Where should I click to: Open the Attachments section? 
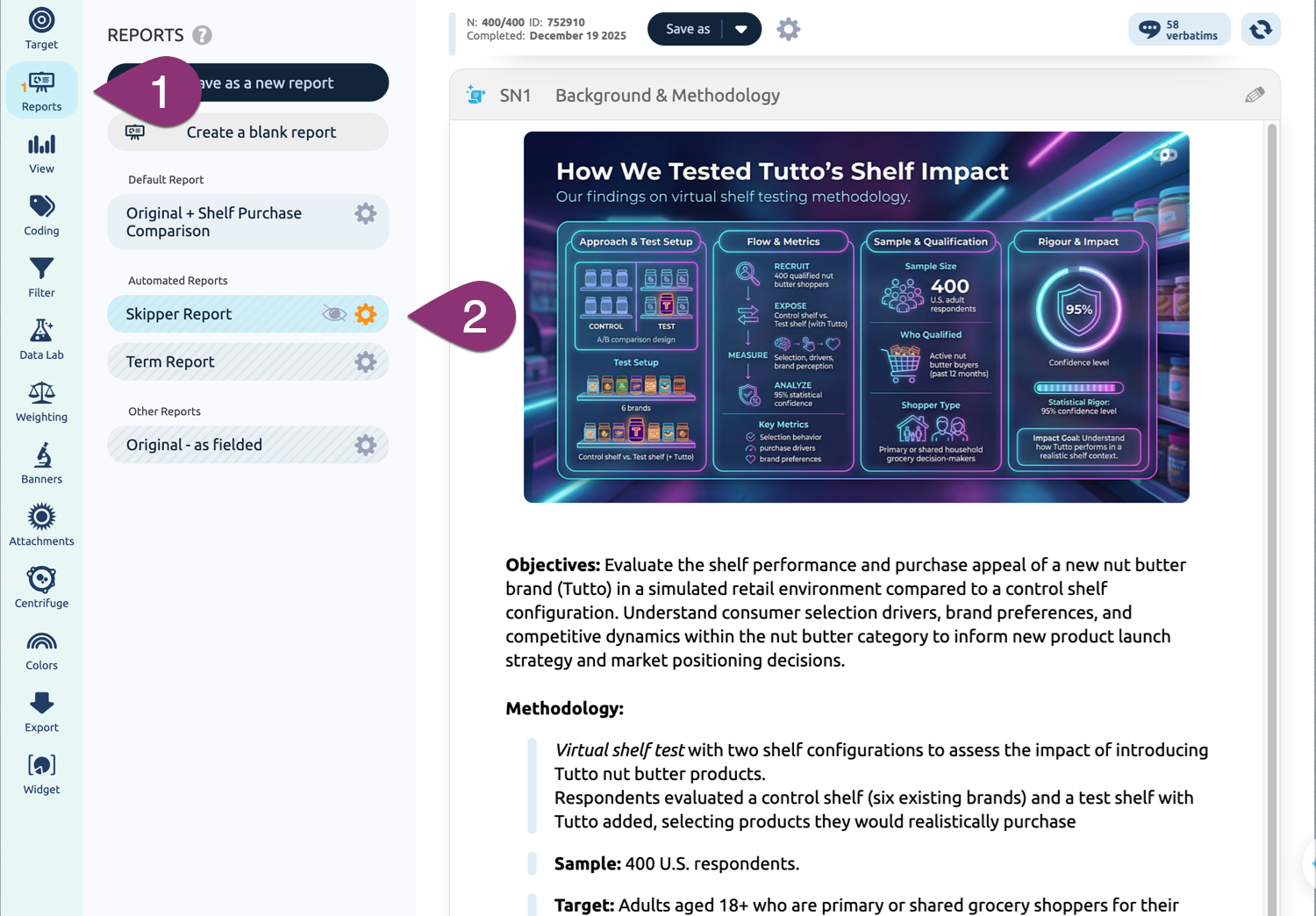[x=41, y=526]
